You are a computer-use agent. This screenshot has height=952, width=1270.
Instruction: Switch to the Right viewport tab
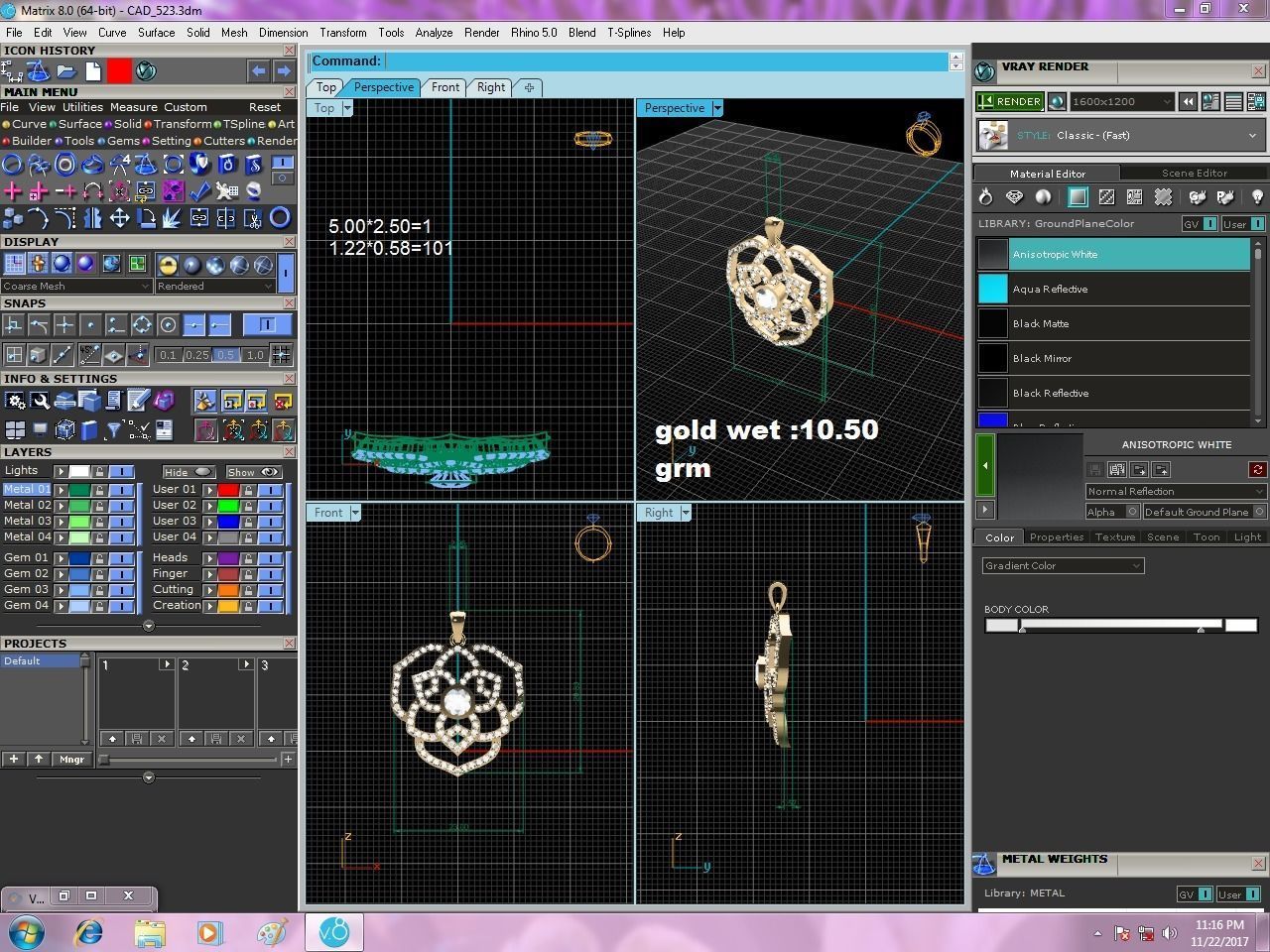491,87
